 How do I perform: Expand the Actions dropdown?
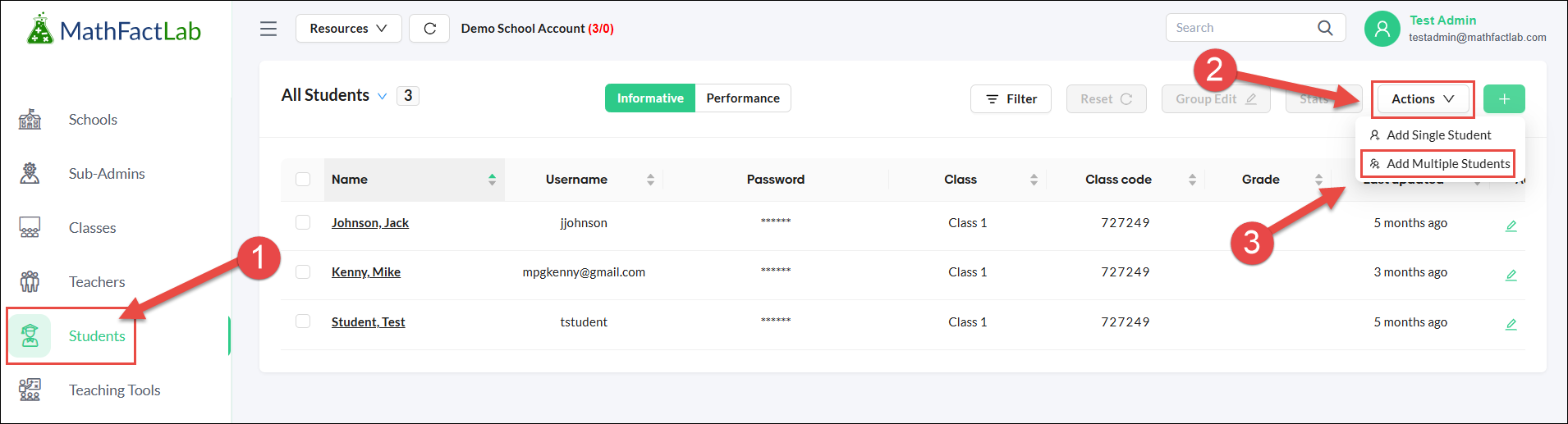(1423, 99)
